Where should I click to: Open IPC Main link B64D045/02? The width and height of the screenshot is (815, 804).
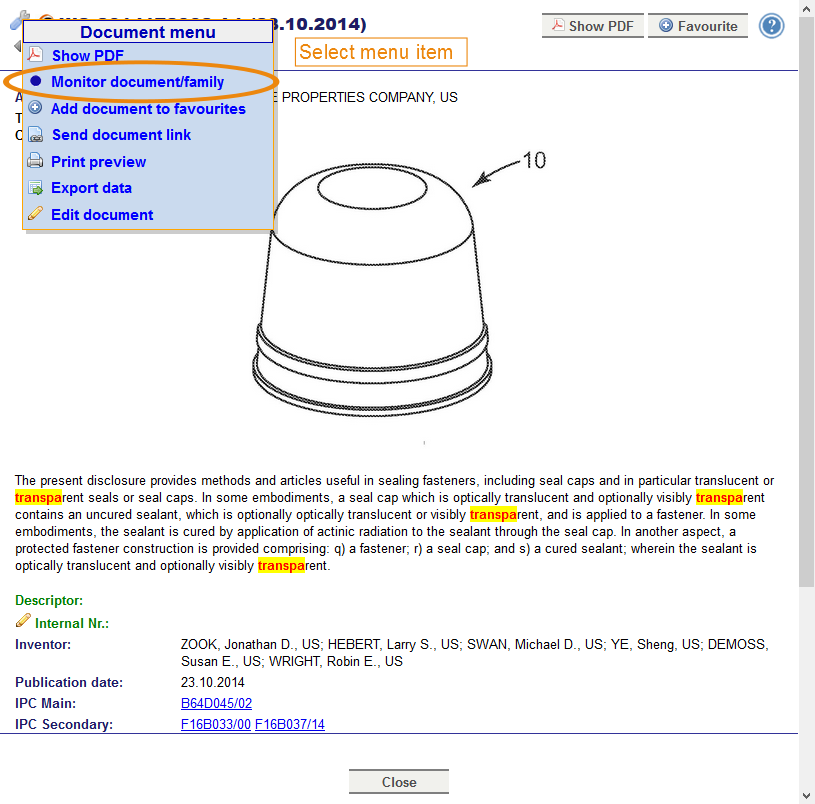coord(216,703)
